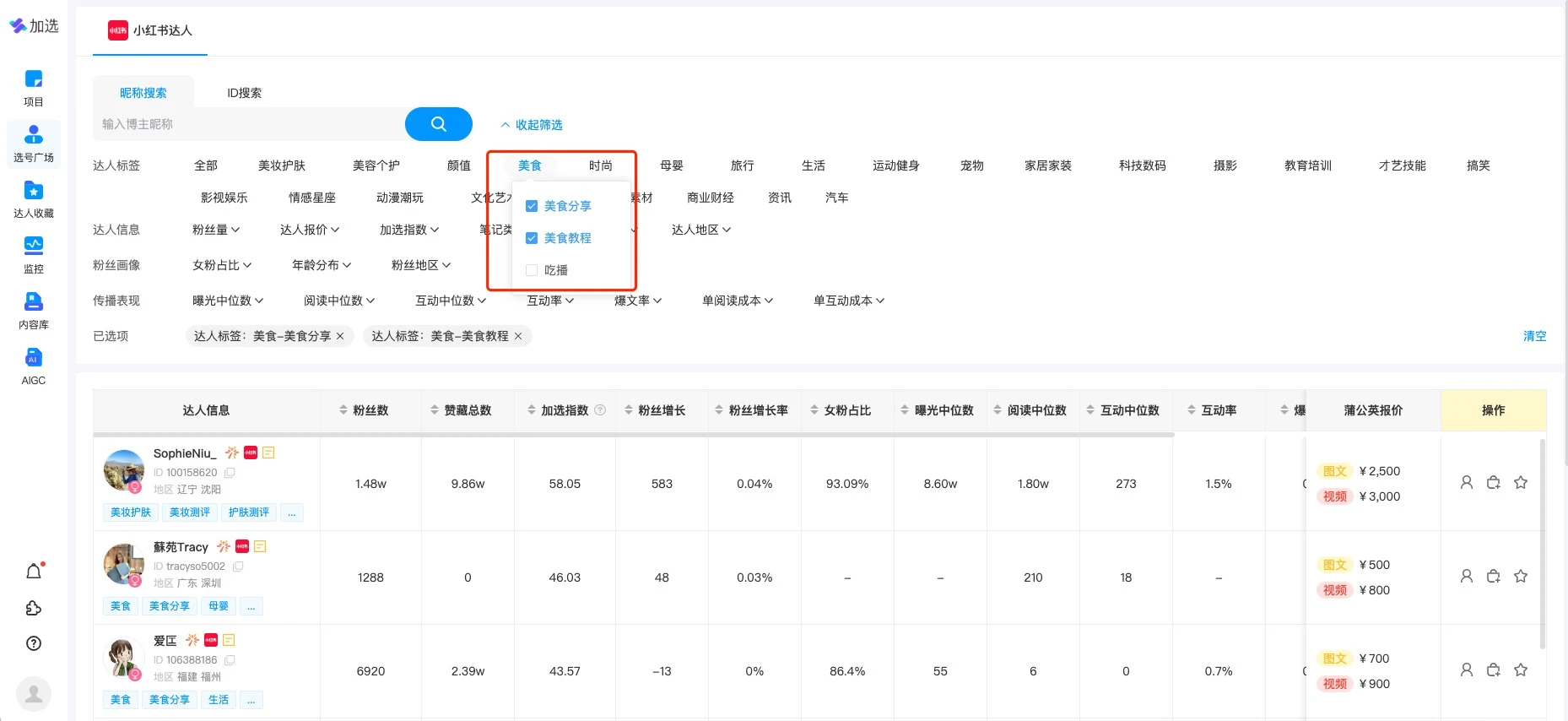The width and height of the screenshot is (1568, 721).
Task: Open the notification bell icon
Action: point(34,572)
